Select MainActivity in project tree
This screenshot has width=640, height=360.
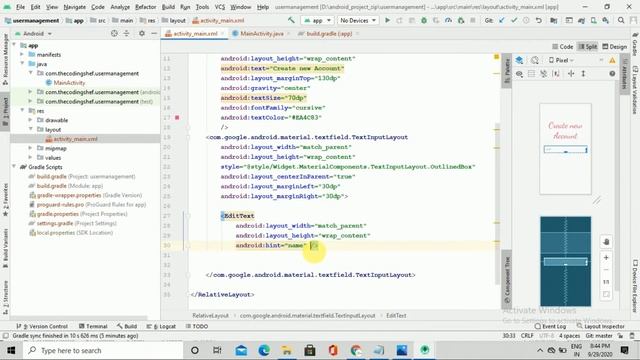coord(69,82)
